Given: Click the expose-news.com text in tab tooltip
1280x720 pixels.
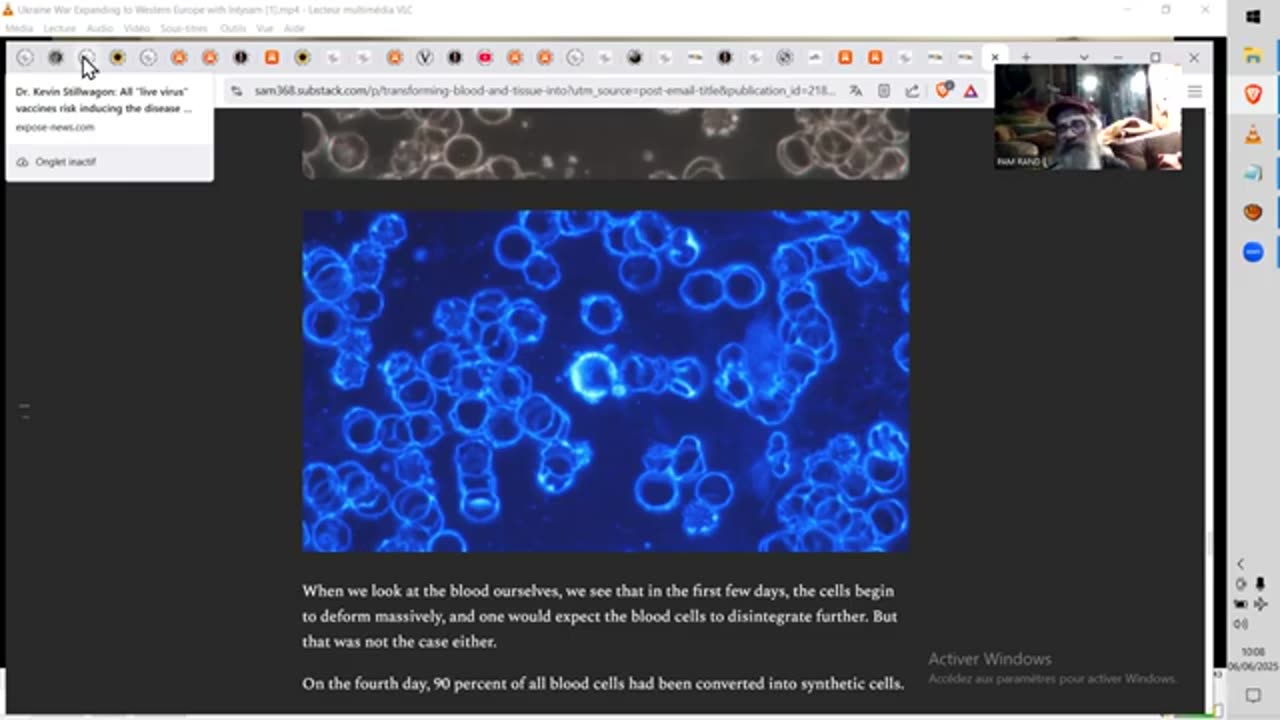Looking at the screenshot, I should tap(55, 127).
